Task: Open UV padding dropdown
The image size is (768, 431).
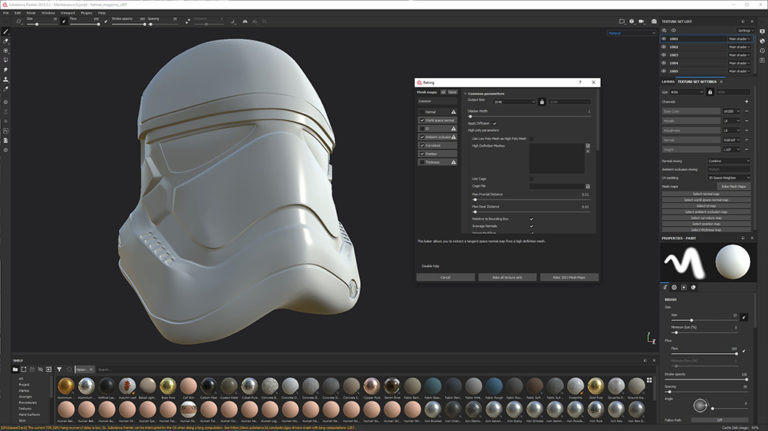Action: 729,177
